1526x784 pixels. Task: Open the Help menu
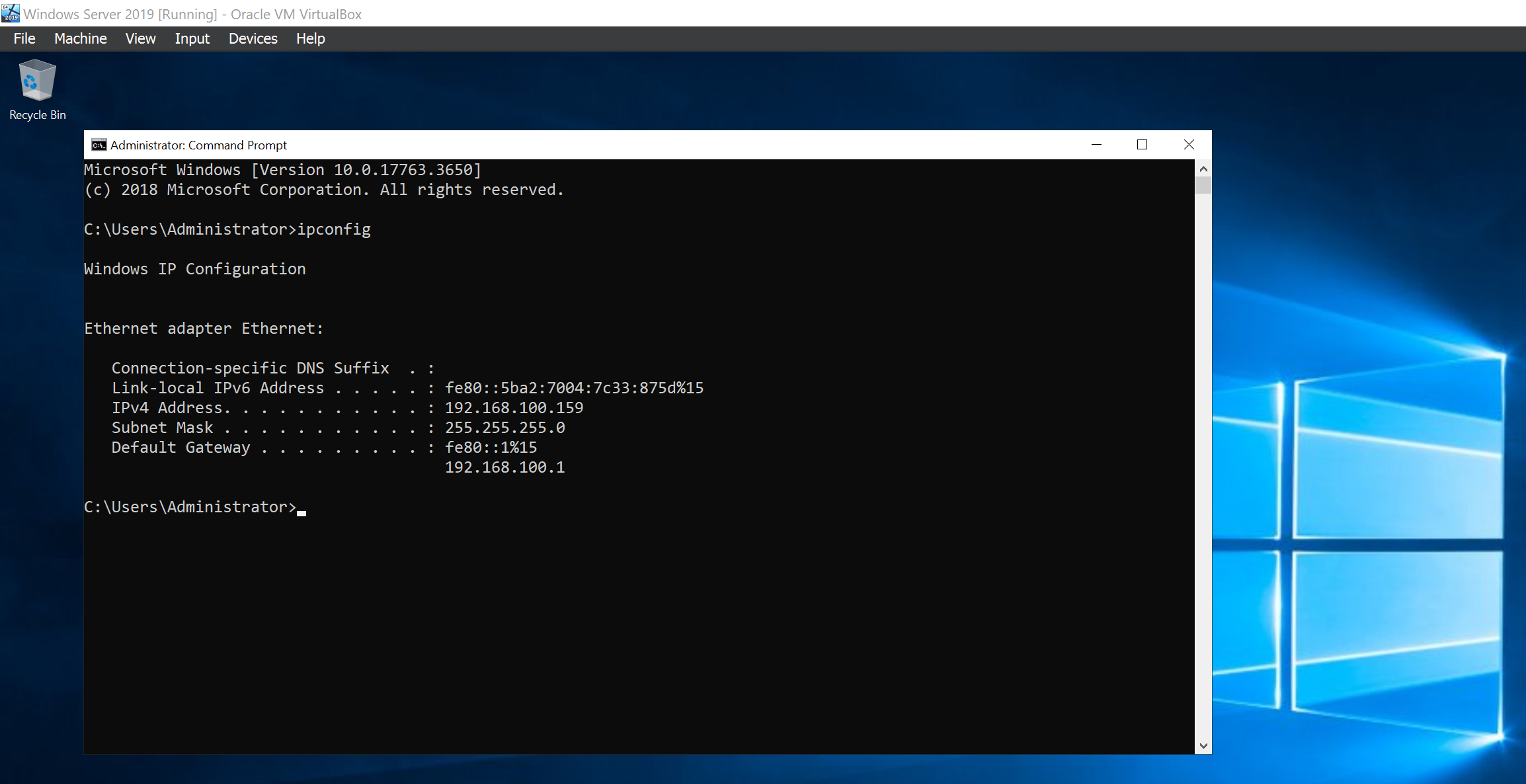pos(311,38)
